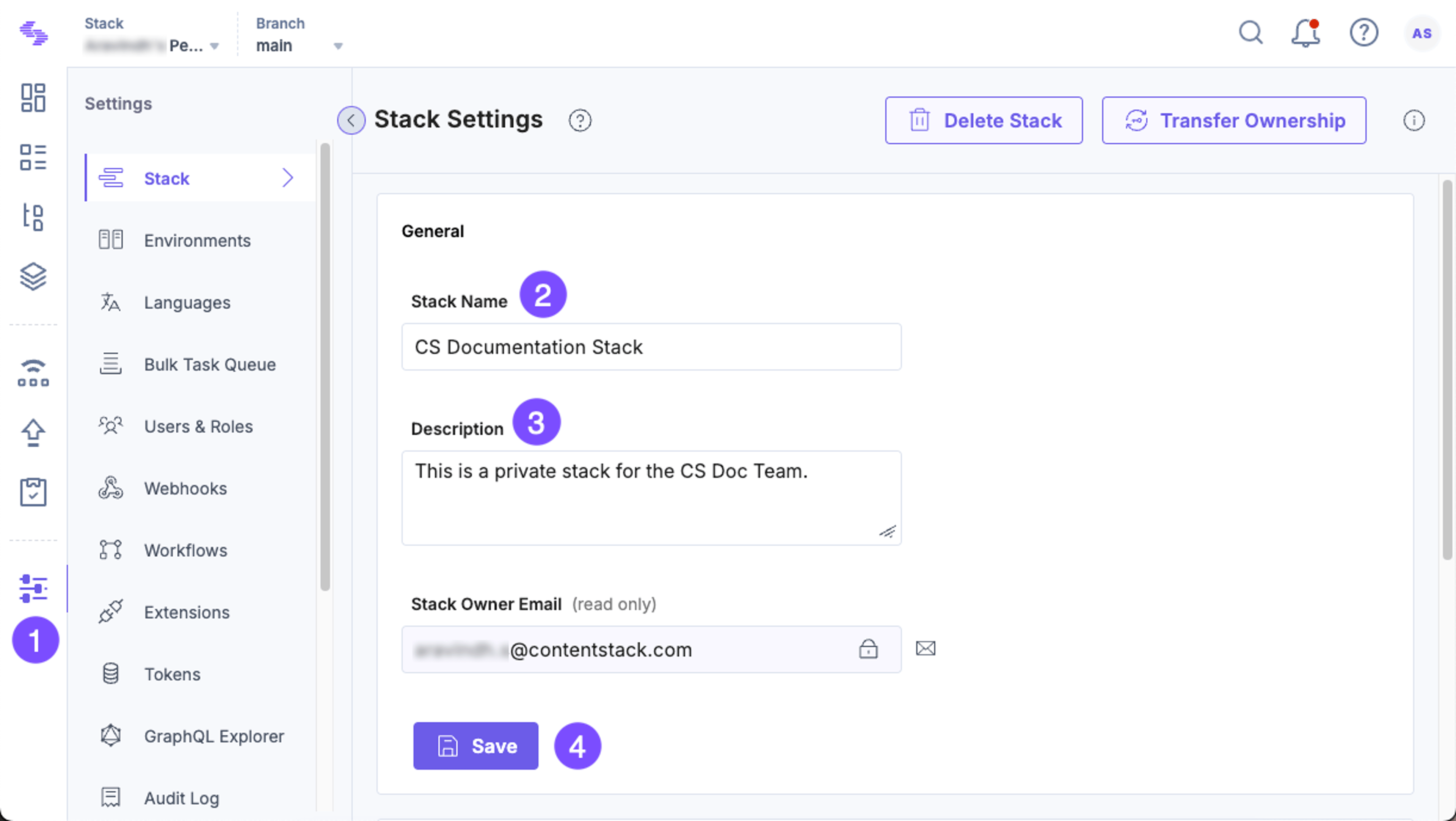The height and width of the screenshot is (821, 1456).
Task: Select GraphQL Explorer in Settings menu
Action: click(200, 736)
